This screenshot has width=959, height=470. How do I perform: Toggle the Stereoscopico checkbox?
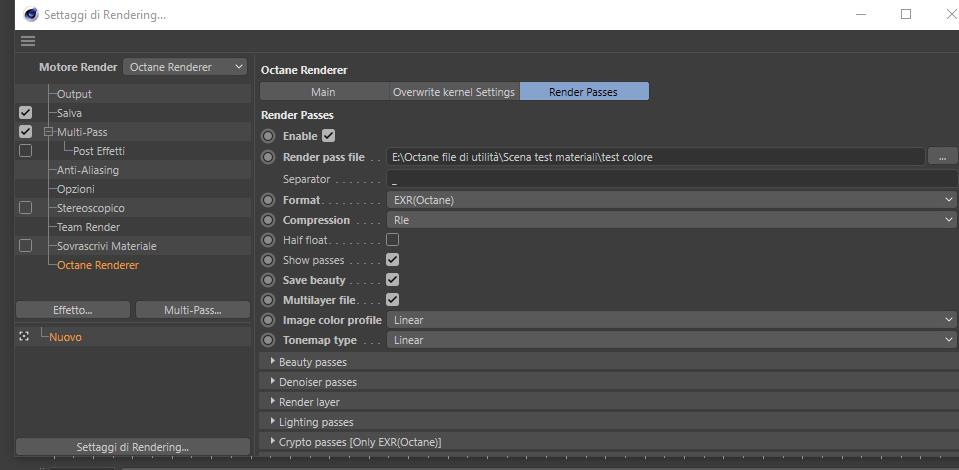click(x=26, y=208)
